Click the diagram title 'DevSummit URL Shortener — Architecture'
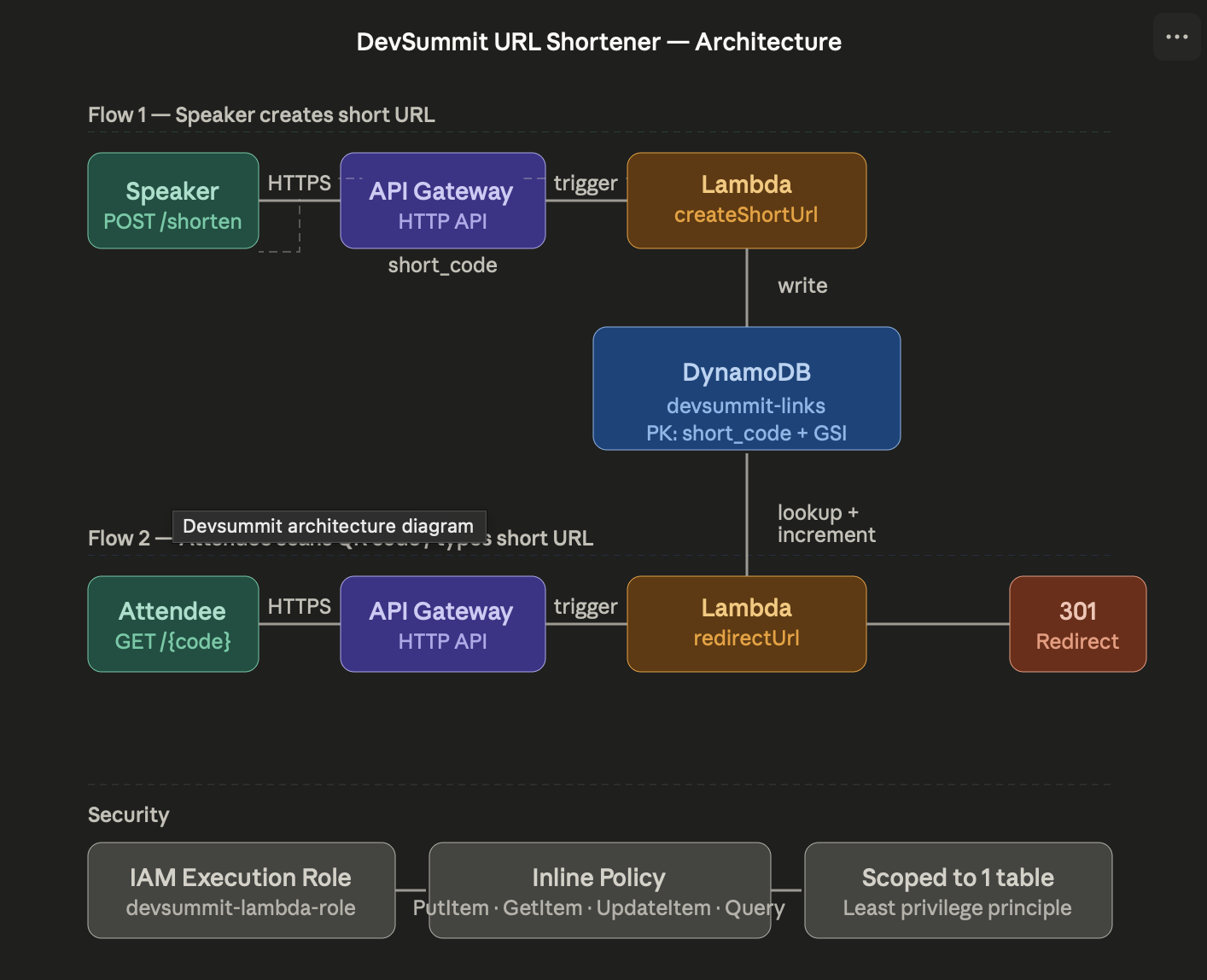The image size is (1207, 980). [x=599, y=42]
